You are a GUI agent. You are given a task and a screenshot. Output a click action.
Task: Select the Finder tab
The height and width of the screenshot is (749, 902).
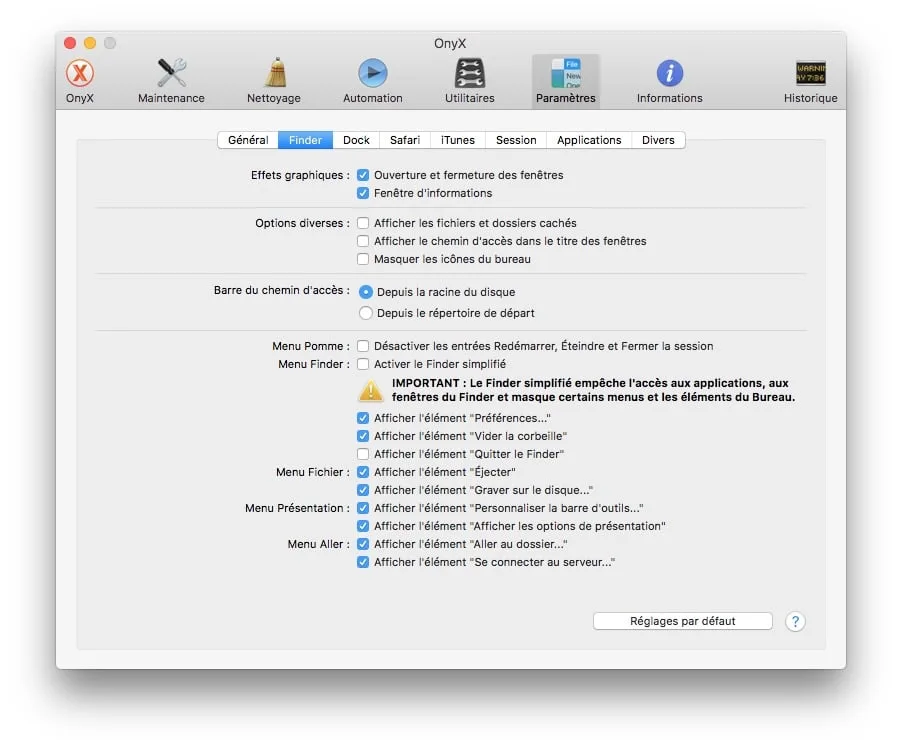[305, 140]
